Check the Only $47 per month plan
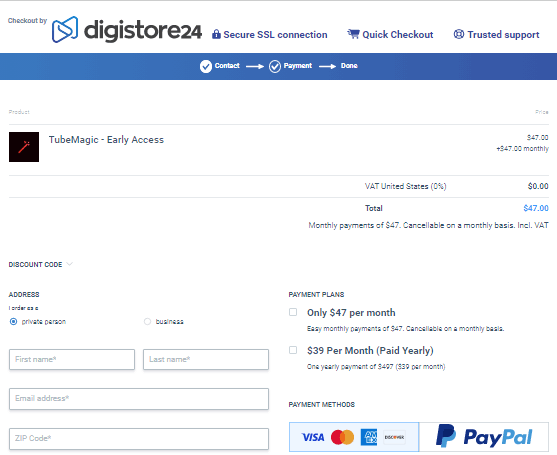 click(293, 312)
